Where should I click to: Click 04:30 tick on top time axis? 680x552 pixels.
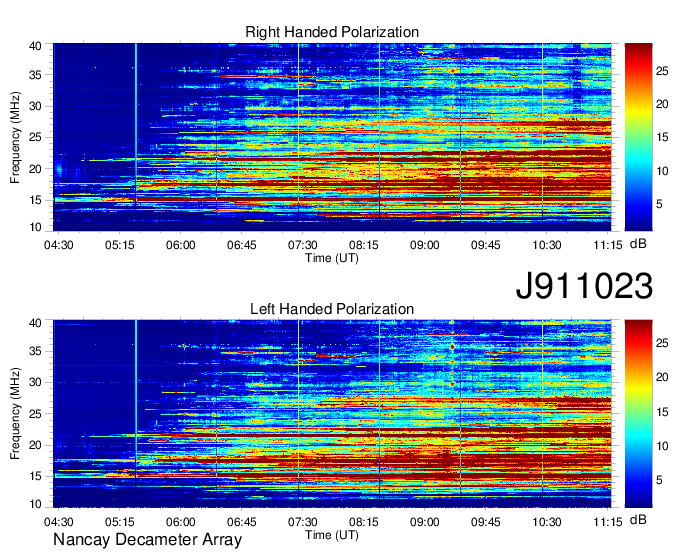click(59, 245)
